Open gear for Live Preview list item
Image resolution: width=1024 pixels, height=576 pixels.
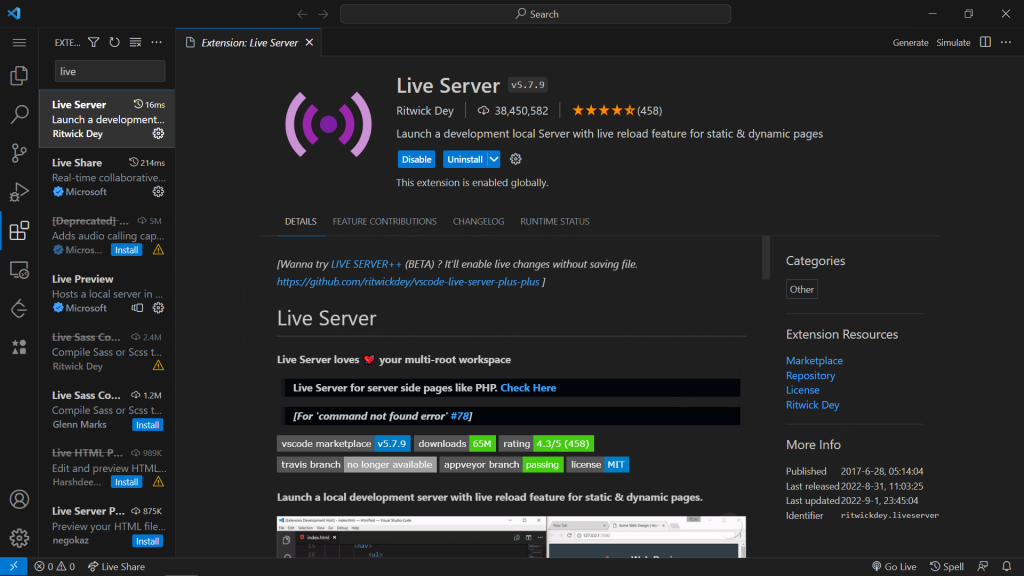158,308
